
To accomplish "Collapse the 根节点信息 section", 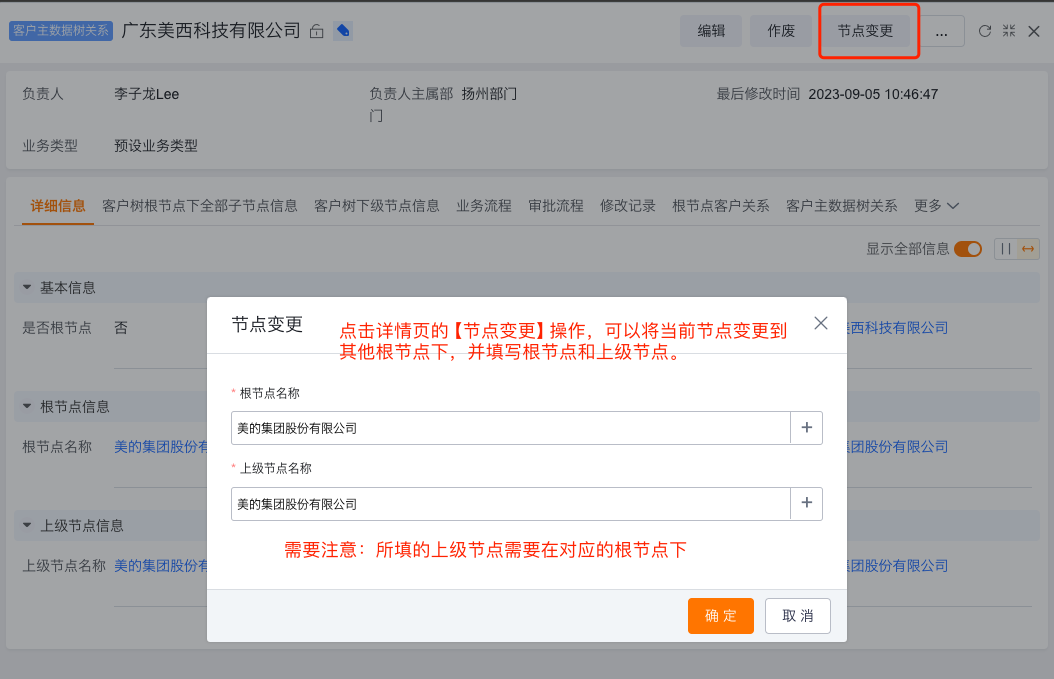I will point(27,406).
